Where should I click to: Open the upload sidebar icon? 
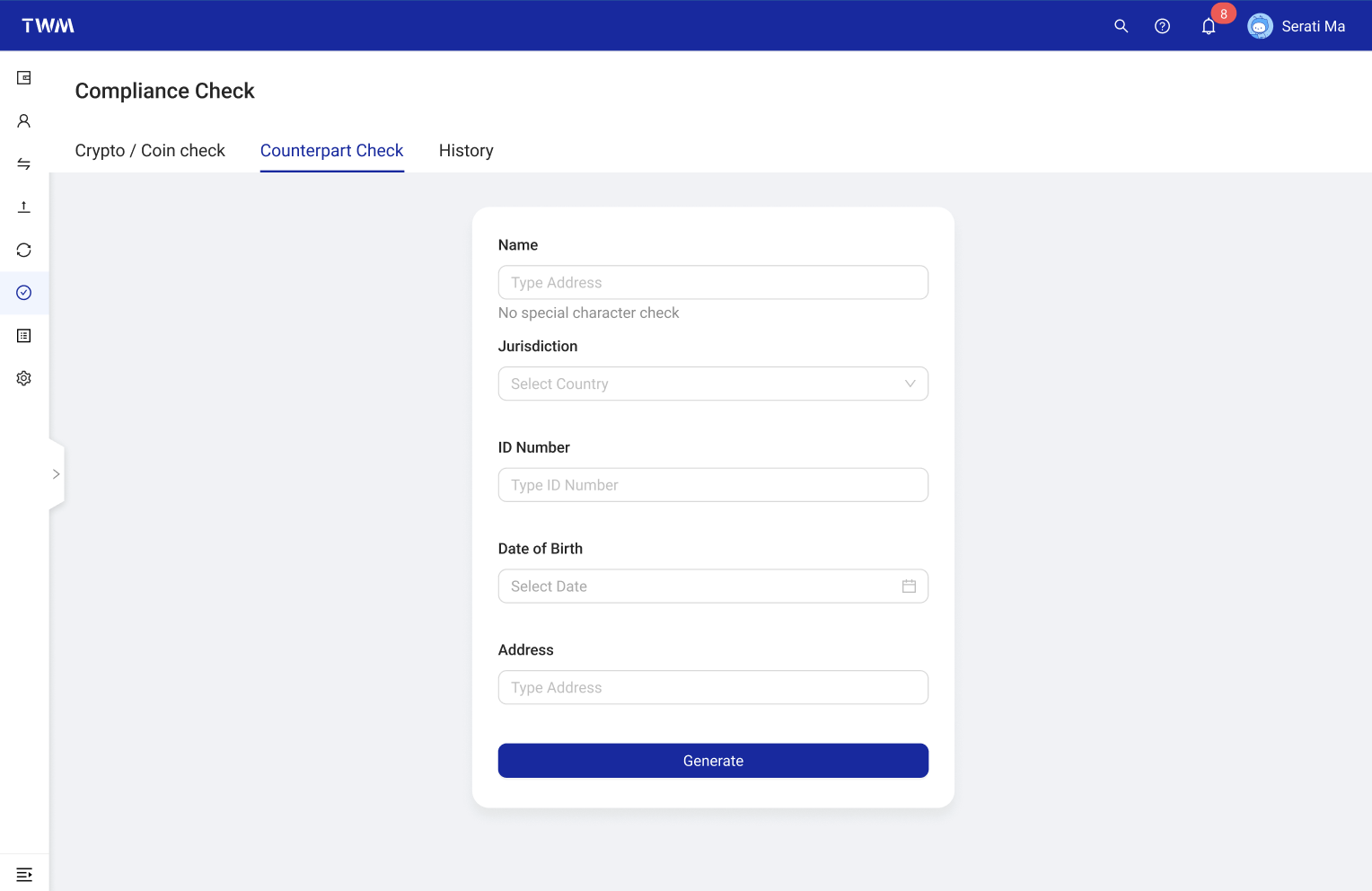(24, 207)
